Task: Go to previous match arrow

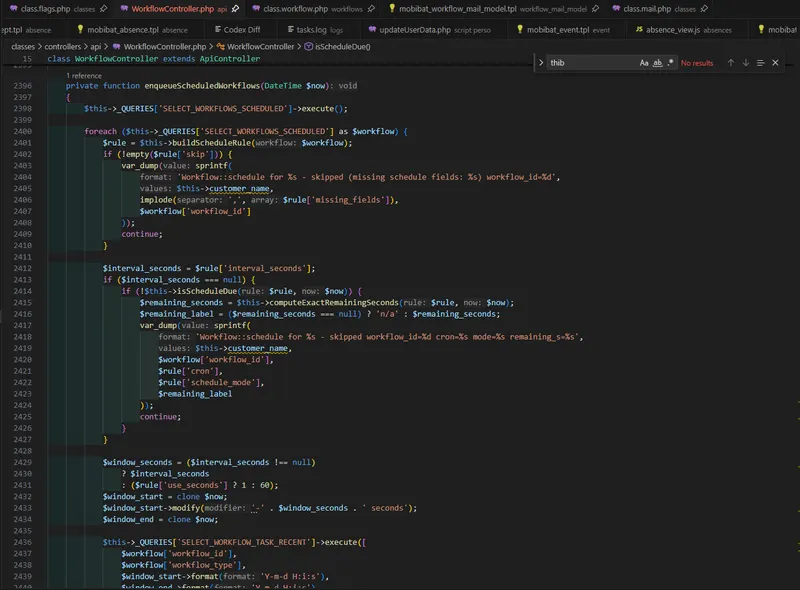Action: 731,63
